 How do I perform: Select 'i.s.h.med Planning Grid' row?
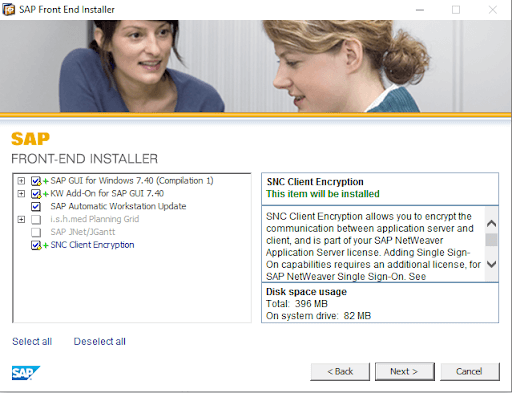click(95, 219)
